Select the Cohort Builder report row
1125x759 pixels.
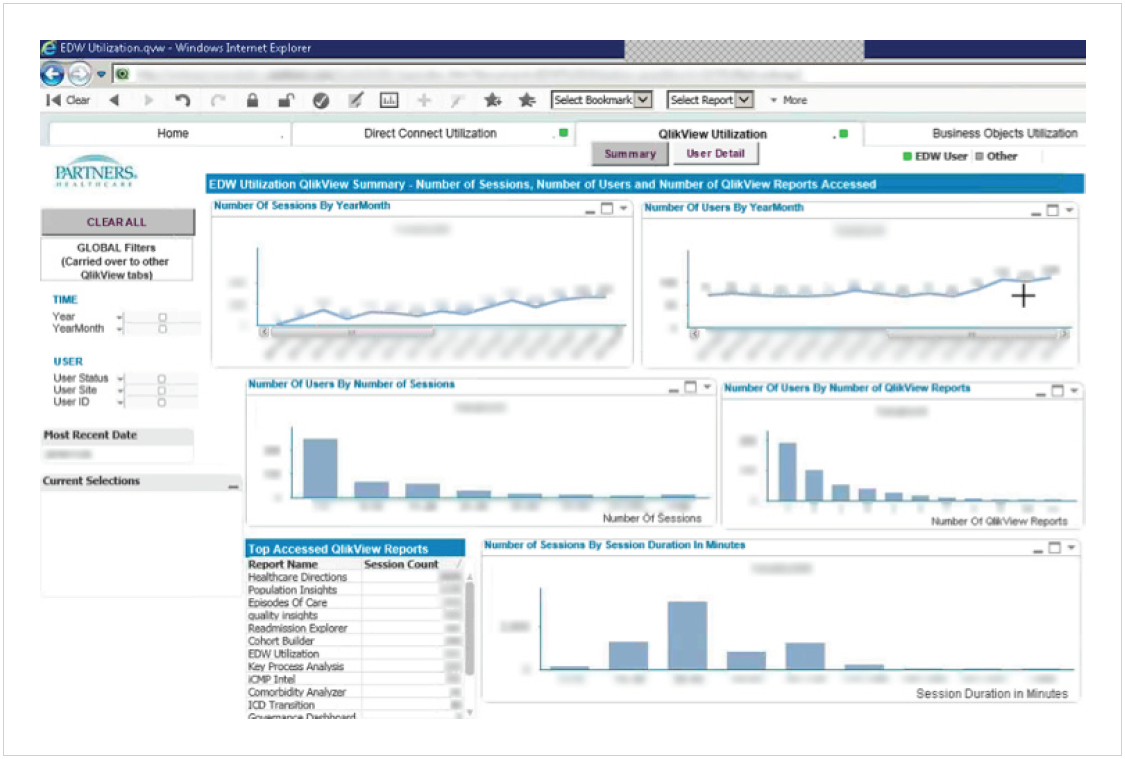[354, 641]
